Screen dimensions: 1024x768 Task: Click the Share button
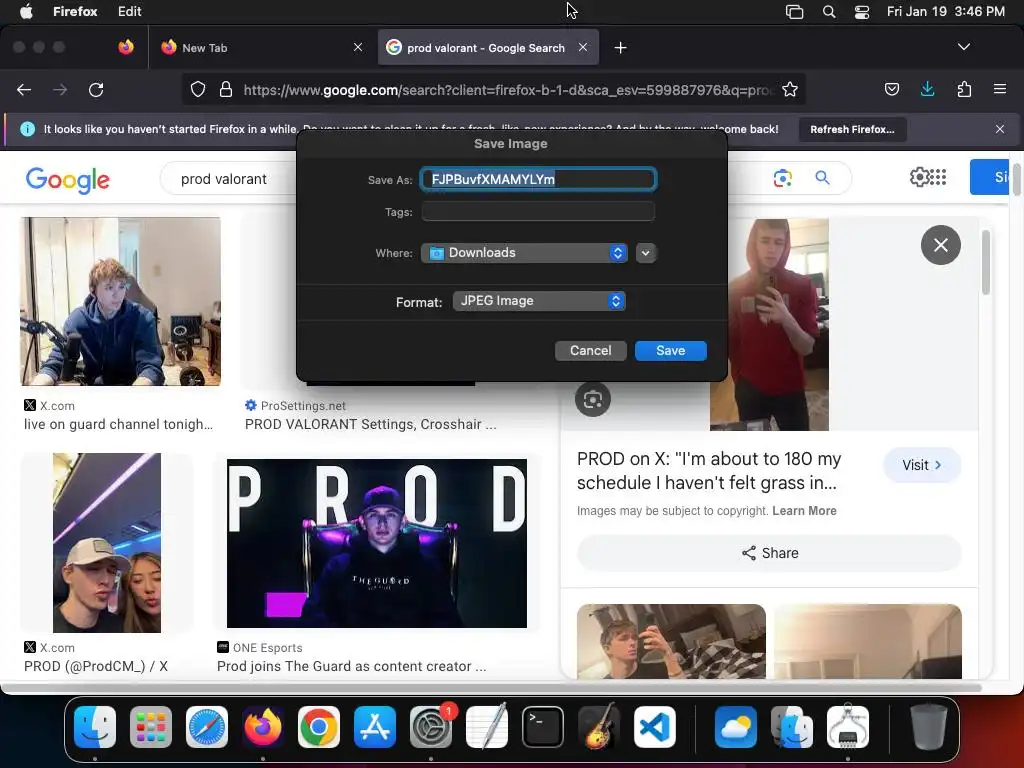[x=769, y=553]
